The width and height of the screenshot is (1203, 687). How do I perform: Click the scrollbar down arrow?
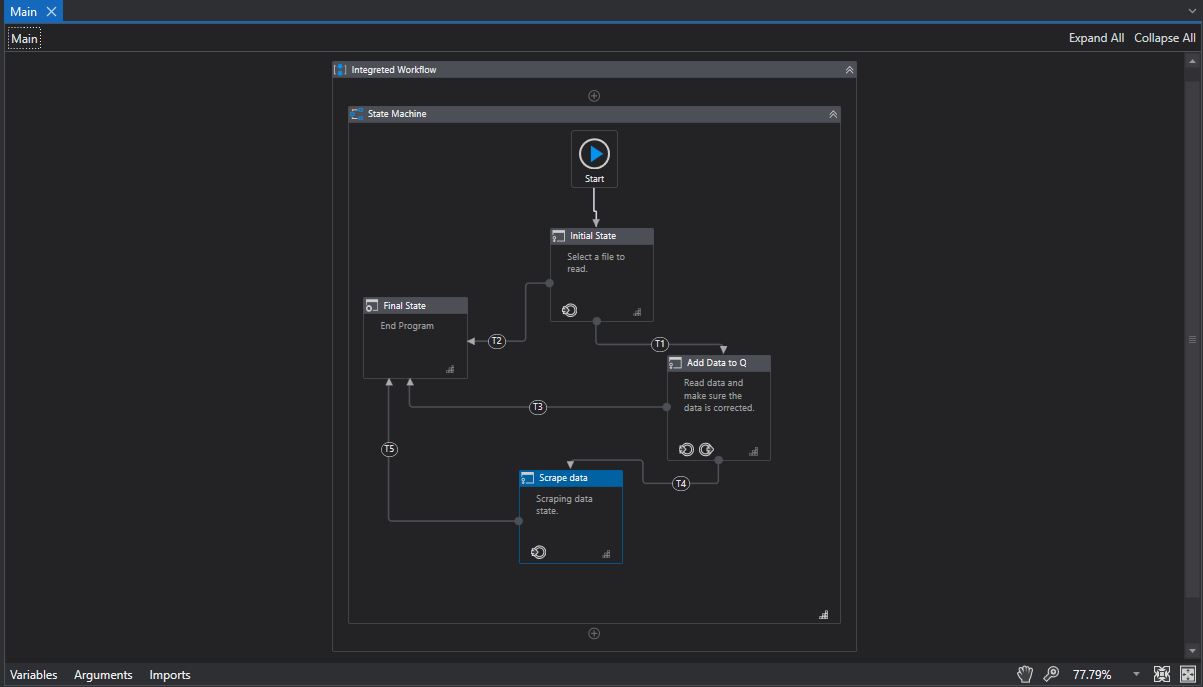click(x=1192, y=651)
